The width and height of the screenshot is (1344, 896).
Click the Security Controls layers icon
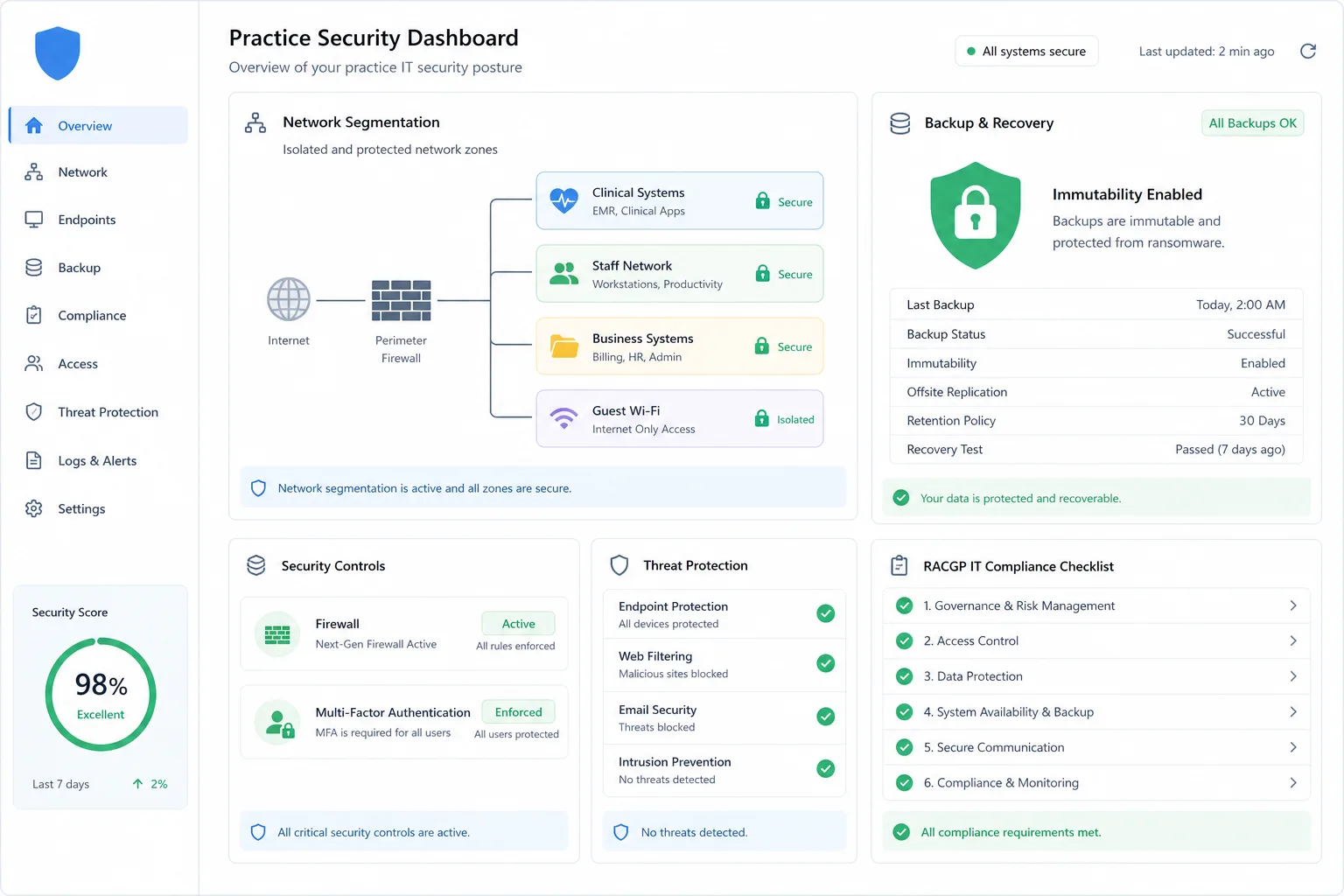click(256, 565)
